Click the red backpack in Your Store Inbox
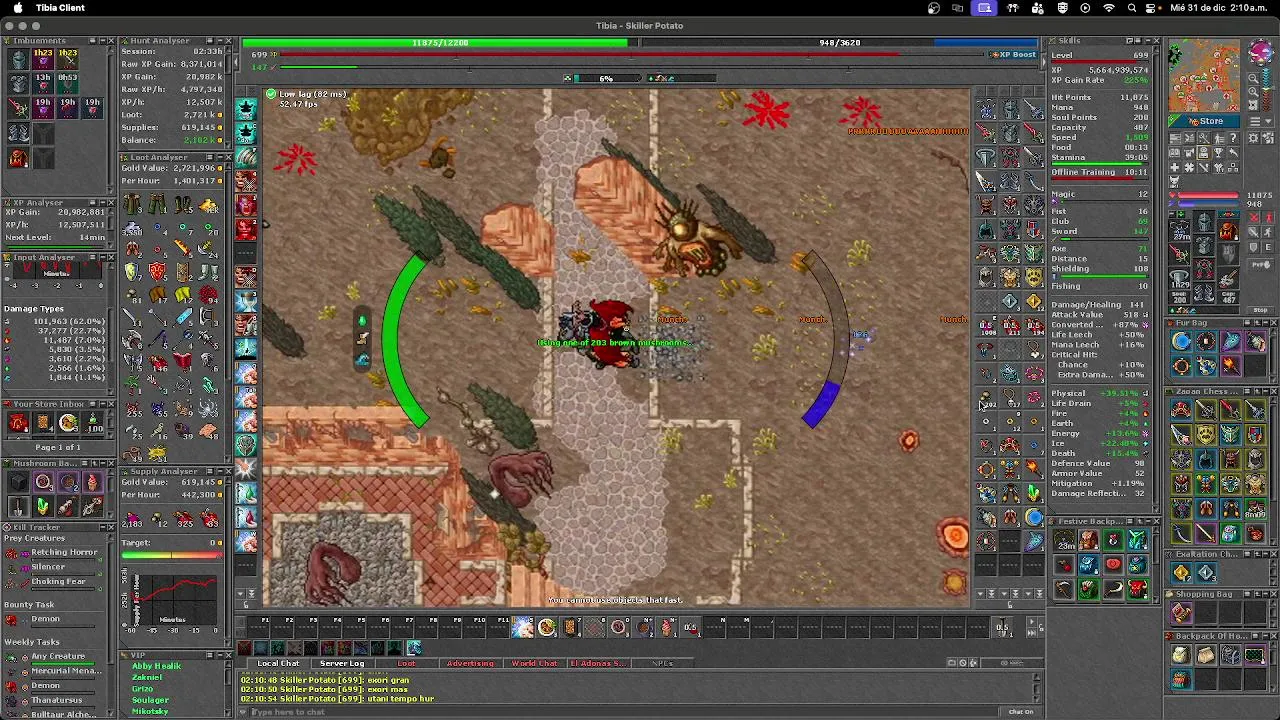Screen dimensions: 1280x720 point(19,423)
